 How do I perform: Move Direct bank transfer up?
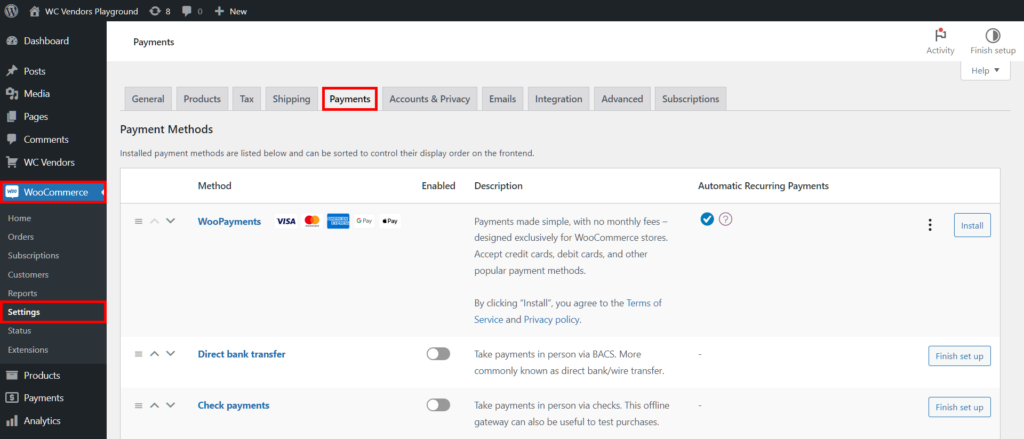tap(154, 353)
